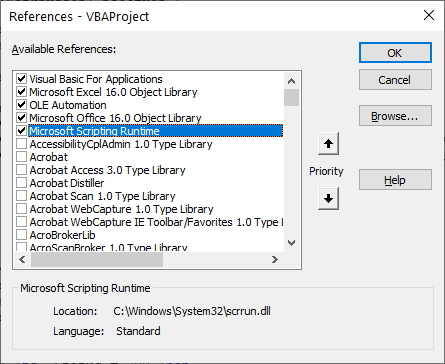Image resolution: width=445 pixels, height=364 pixels.
Task: Check Acrobat WebCapture 1.0 Type Library
Action: (x=21, y=209)
